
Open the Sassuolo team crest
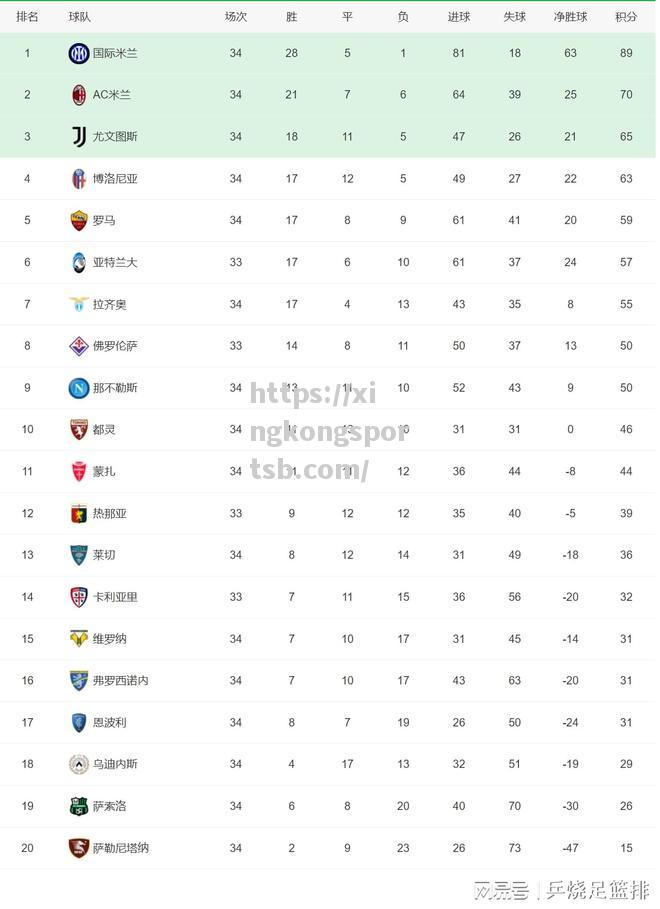[x=79, y=806]
